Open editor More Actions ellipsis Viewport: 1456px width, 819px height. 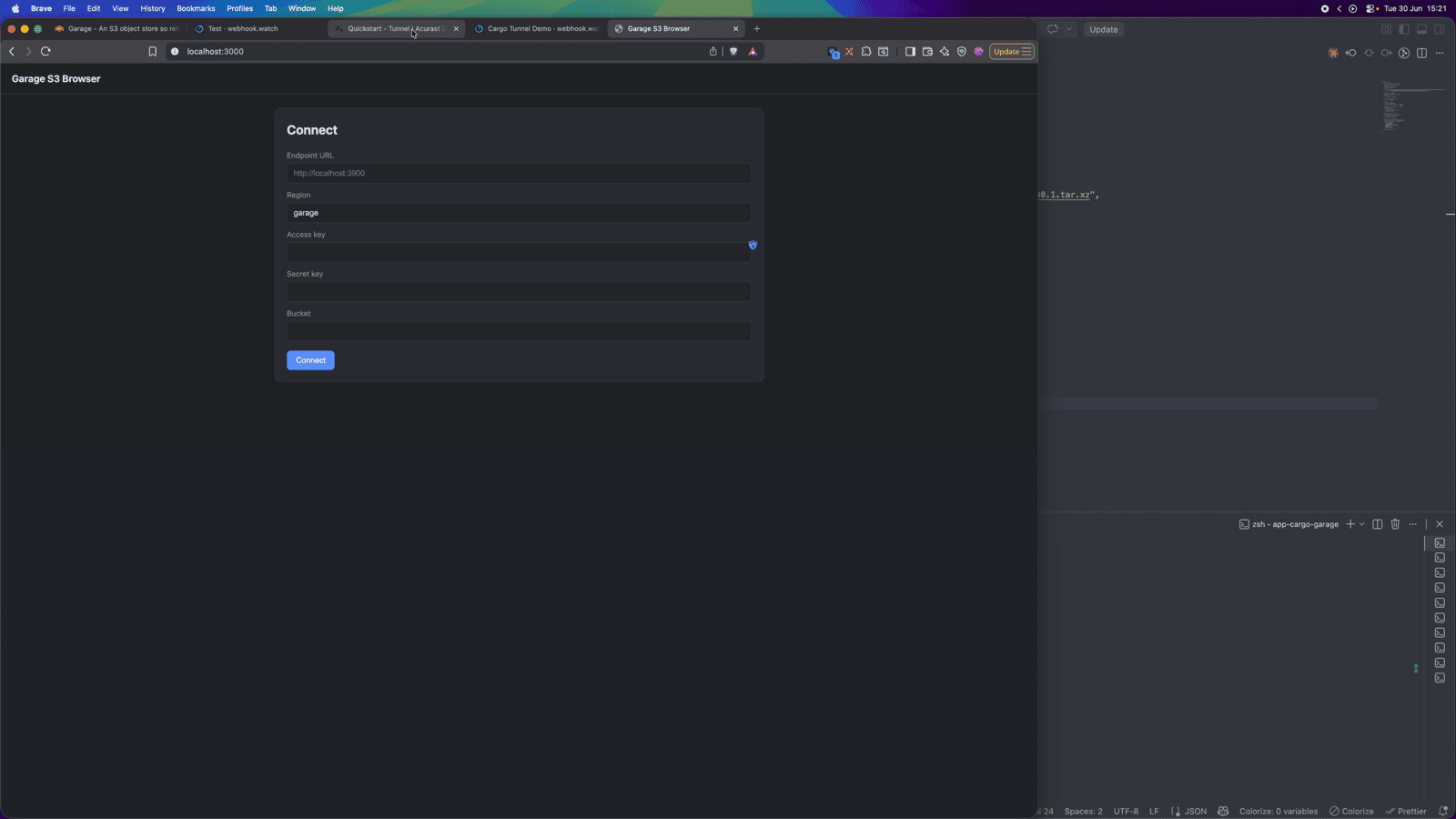(1440, 53)
